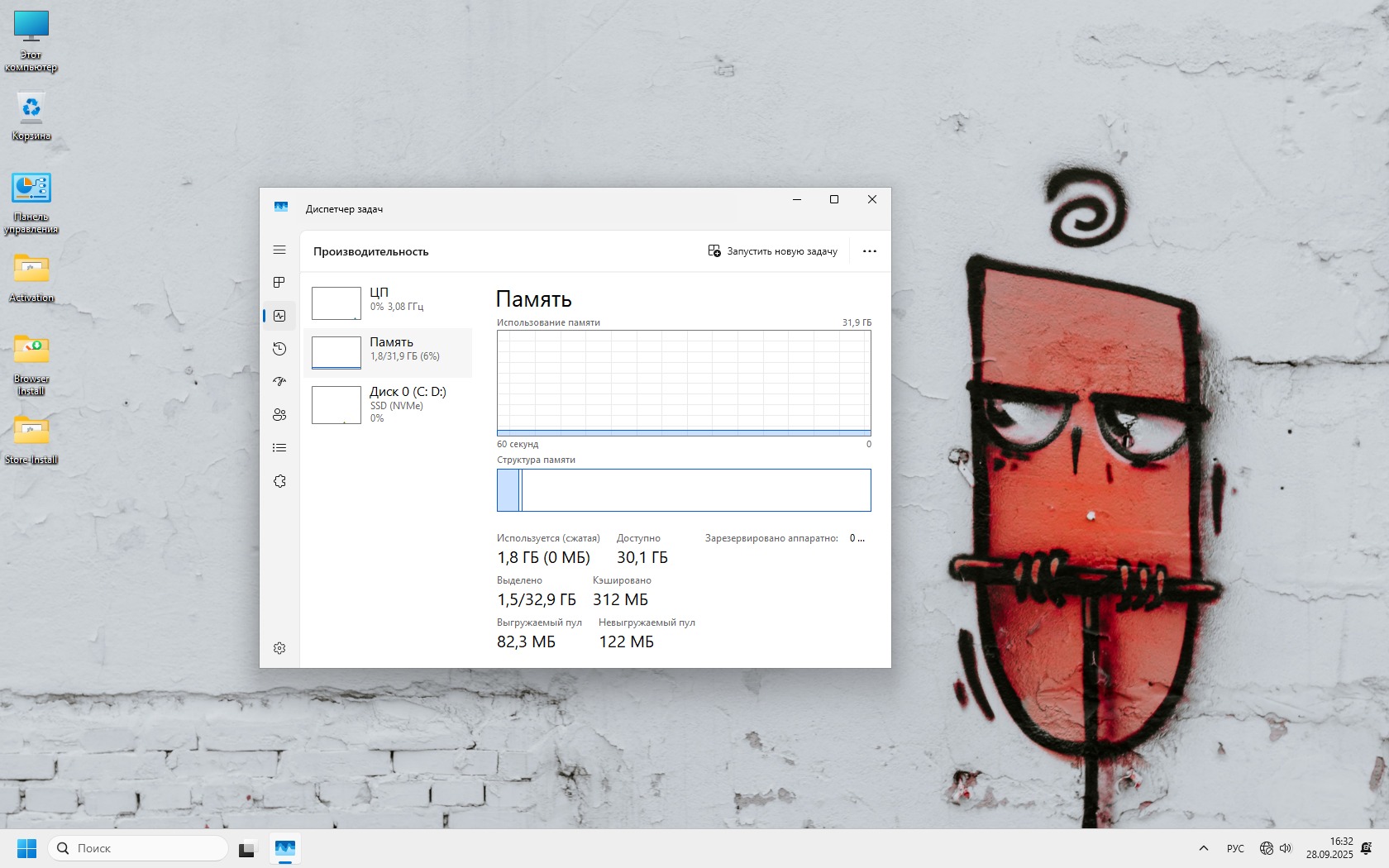Open the three-dots more options menu
This screenshot has width=1389, height=868.
pos(869,251)
